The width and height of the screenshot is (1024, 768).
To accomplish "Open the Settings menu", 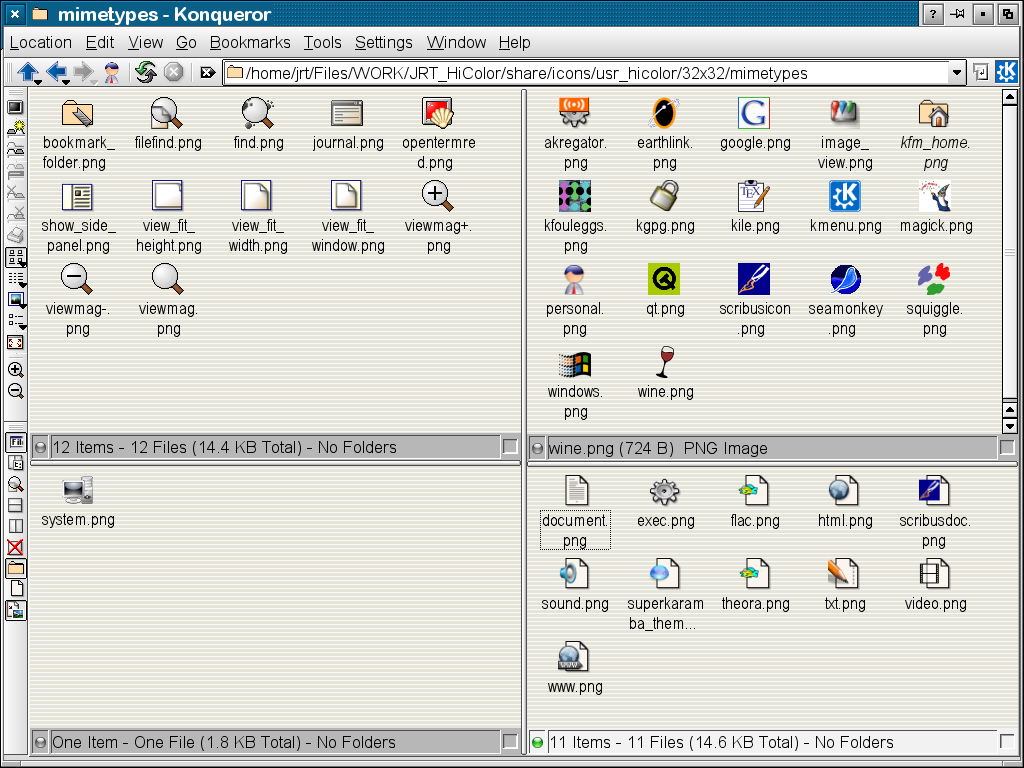I will (x=383, y=42).
